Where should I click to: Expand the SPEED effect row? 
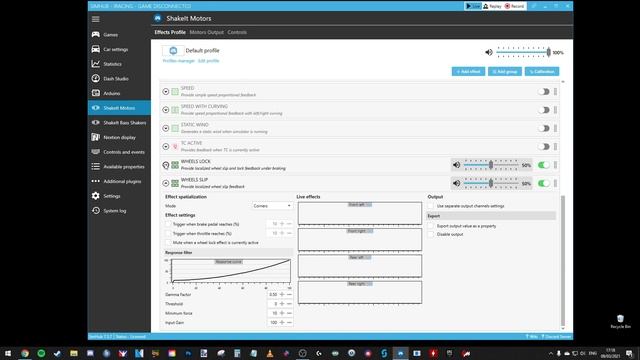pyautogui.click(x=166, y=91)
